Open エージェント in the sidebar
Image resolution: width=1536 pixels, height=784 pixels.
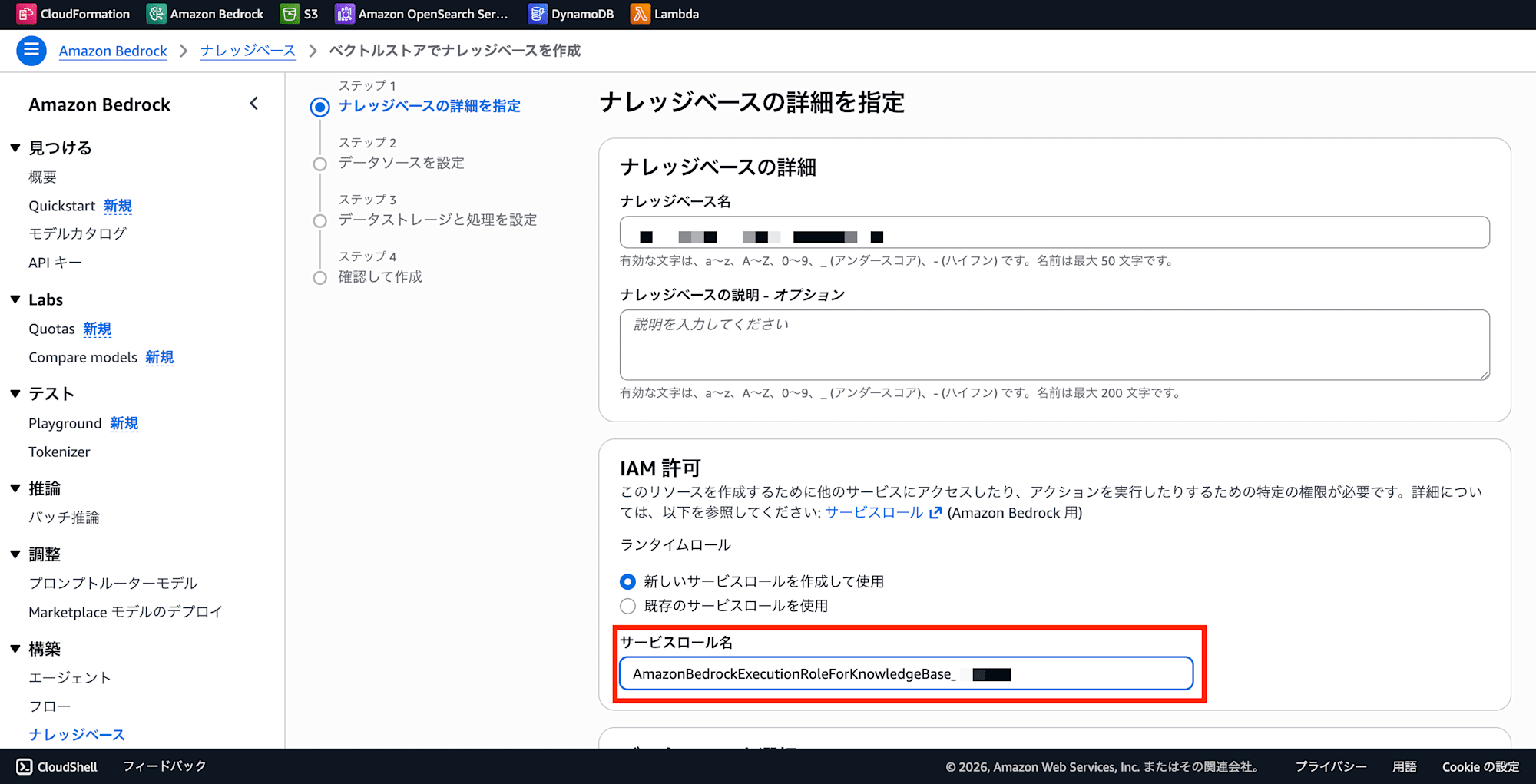[x=70, y=678]
